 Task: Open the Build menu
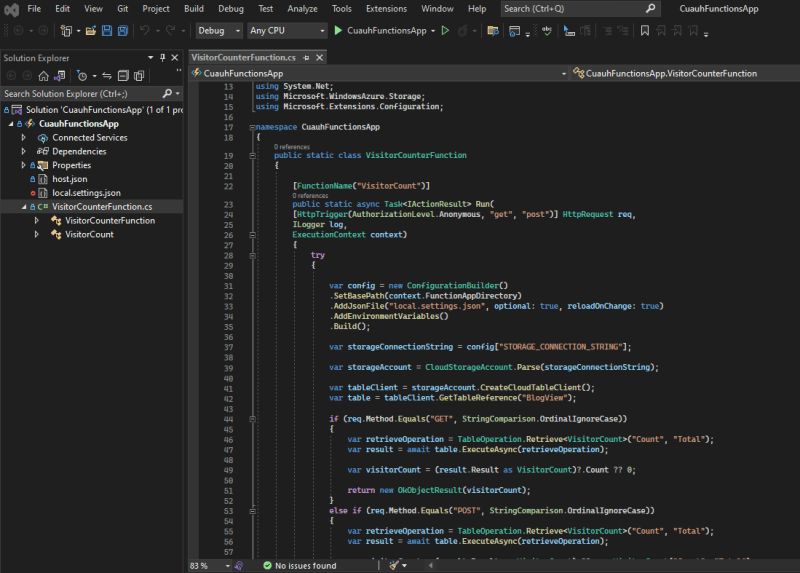click(x=194, y=9)
